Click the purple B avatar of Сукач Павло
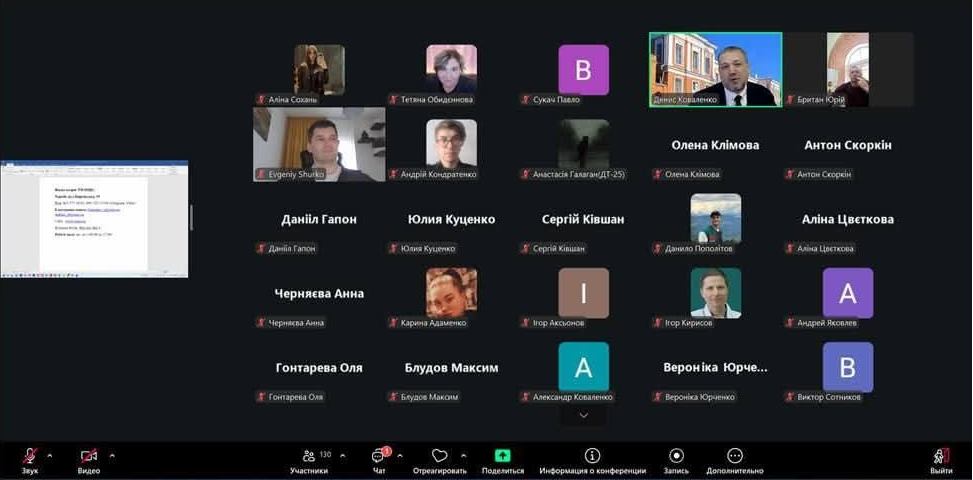973x480 pixels. point(583,70)
